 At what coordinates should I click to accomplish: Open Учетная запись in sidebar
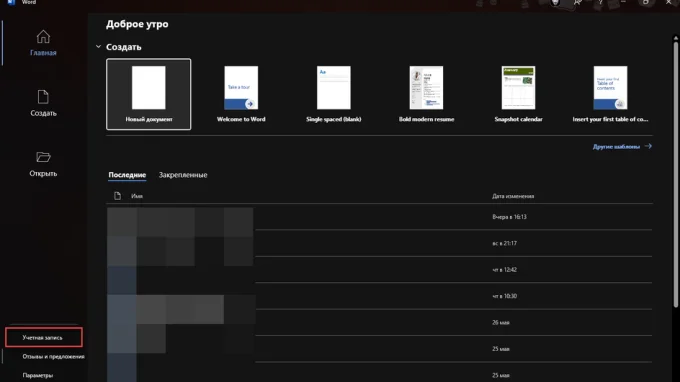tap(43, 337)
